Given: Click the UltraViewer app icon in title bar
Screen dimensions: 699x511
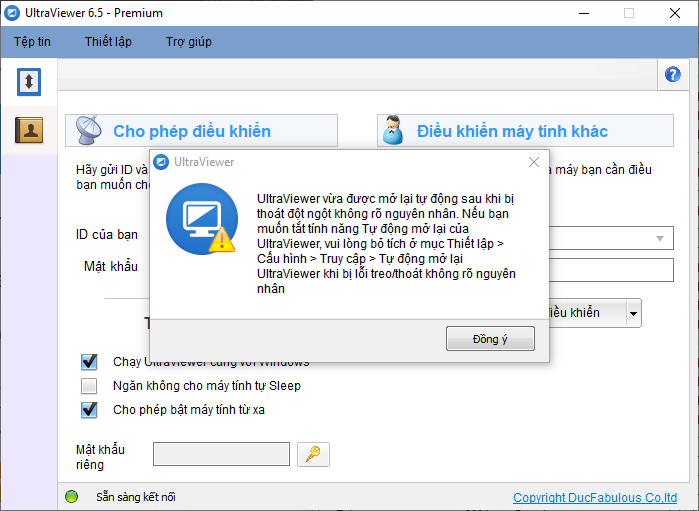Looking at the screenshot, I should 11,13.
